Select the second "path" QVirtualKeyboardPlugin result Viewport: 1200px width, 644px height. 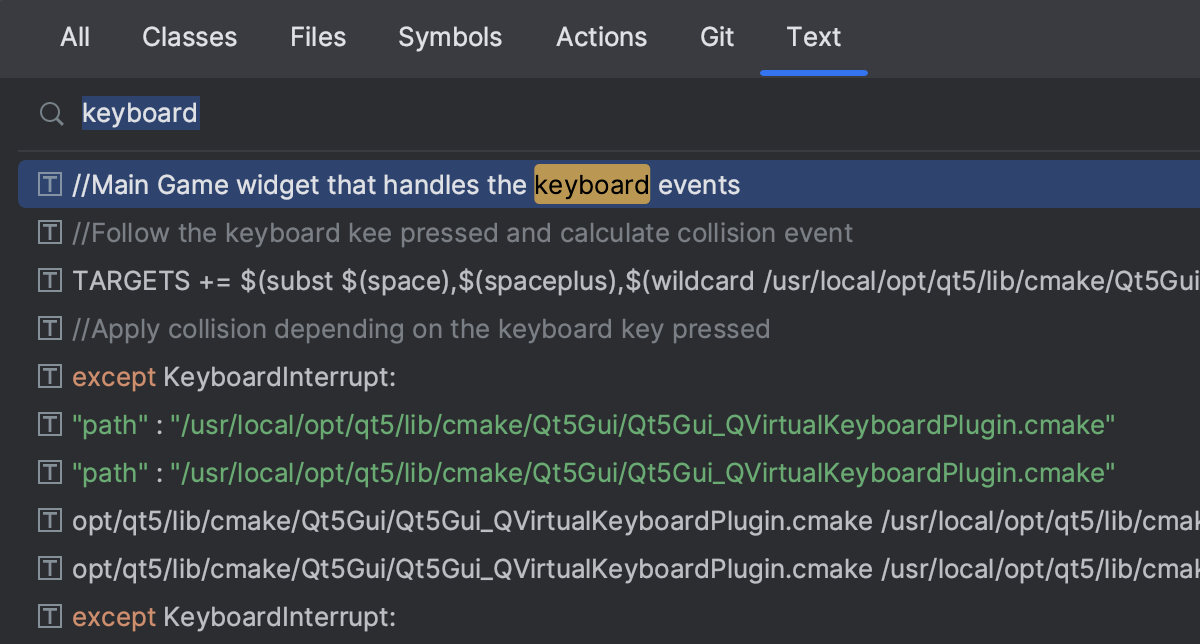593,472
